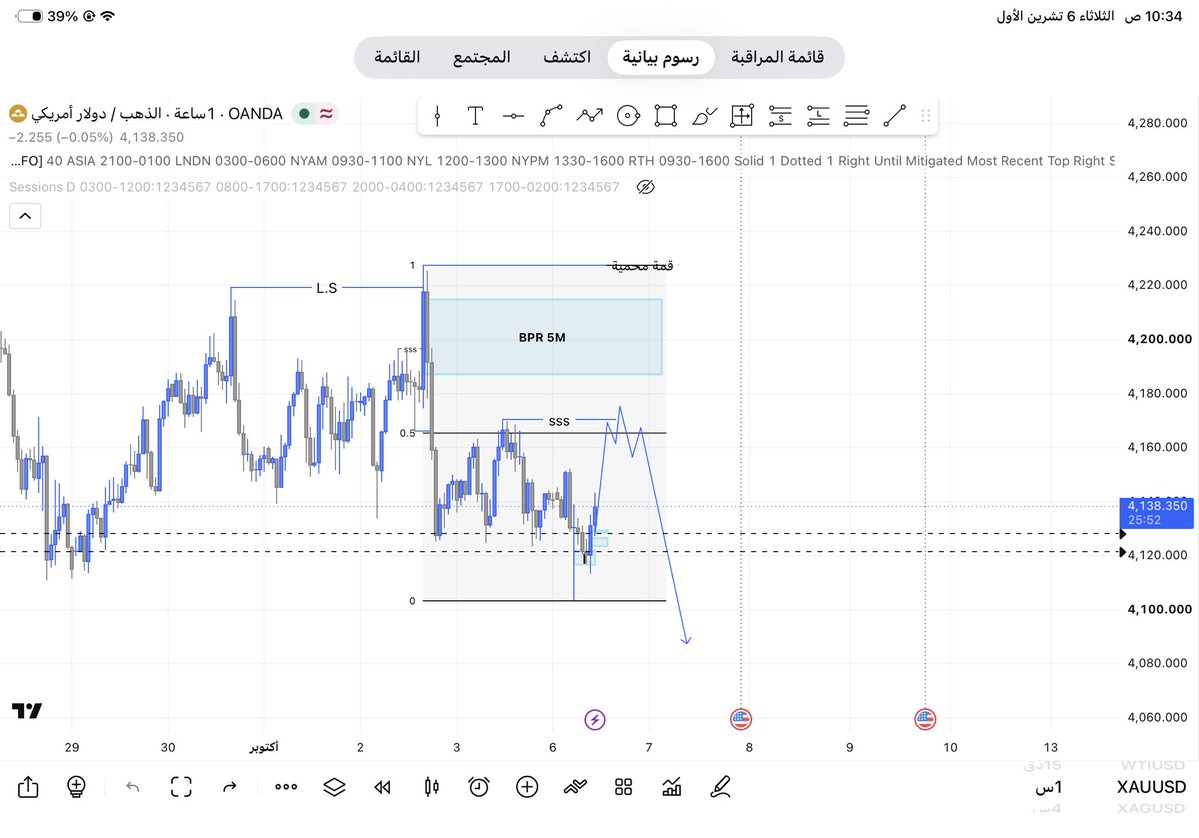Open the القائمة tab

[397, 57]
